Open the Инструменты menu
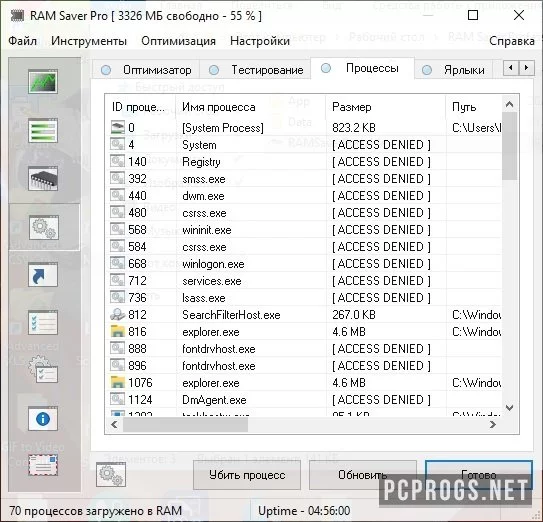Screen dimensions: 543x522 click(89, 41)
